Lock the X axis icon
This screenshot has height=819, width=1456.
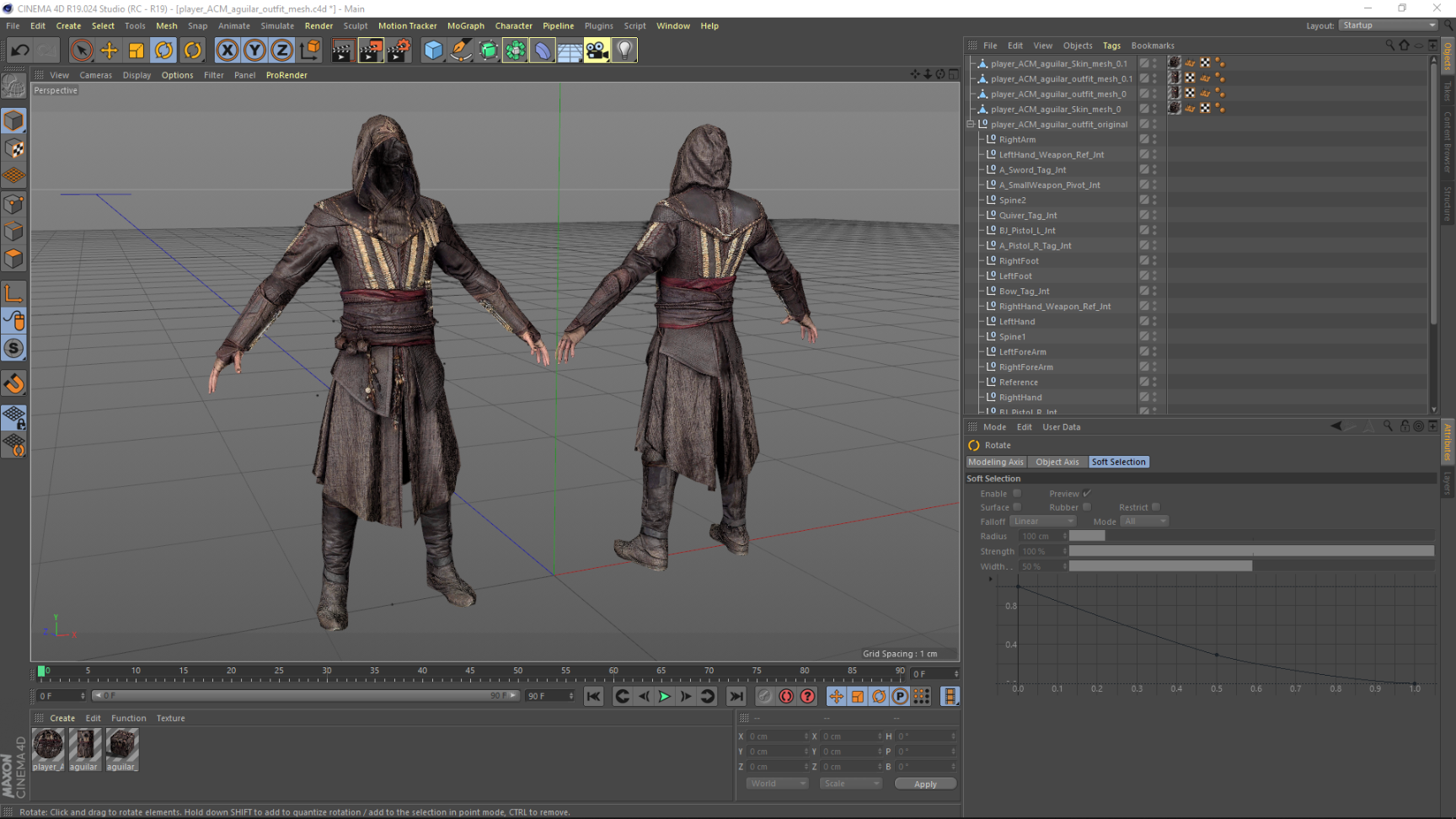(227, 51)
